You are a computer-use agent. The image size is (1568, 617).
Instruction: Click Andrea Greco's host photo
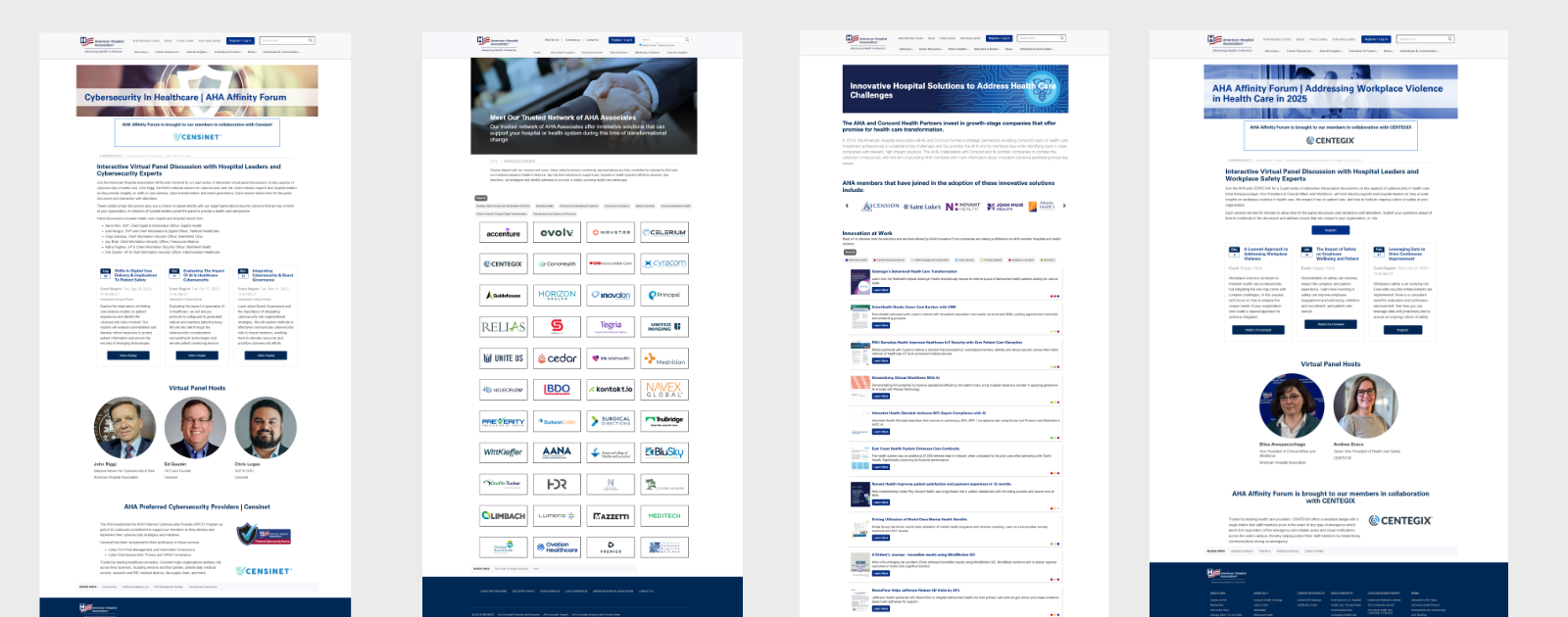click(1364, 405)
